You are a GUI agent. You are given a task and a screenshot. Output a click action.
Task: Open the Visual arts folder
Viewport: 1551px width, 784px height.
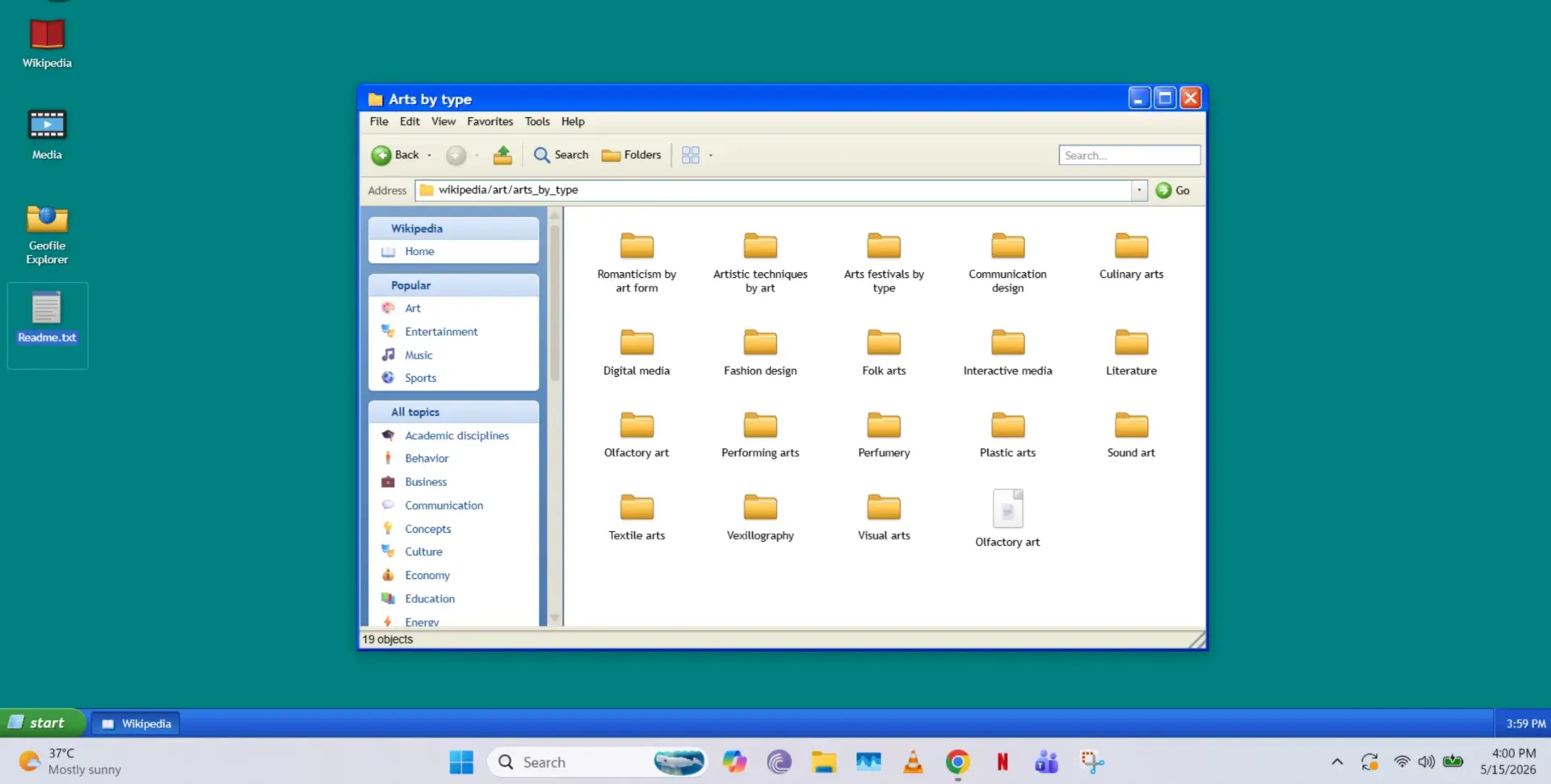pos(884,518)
